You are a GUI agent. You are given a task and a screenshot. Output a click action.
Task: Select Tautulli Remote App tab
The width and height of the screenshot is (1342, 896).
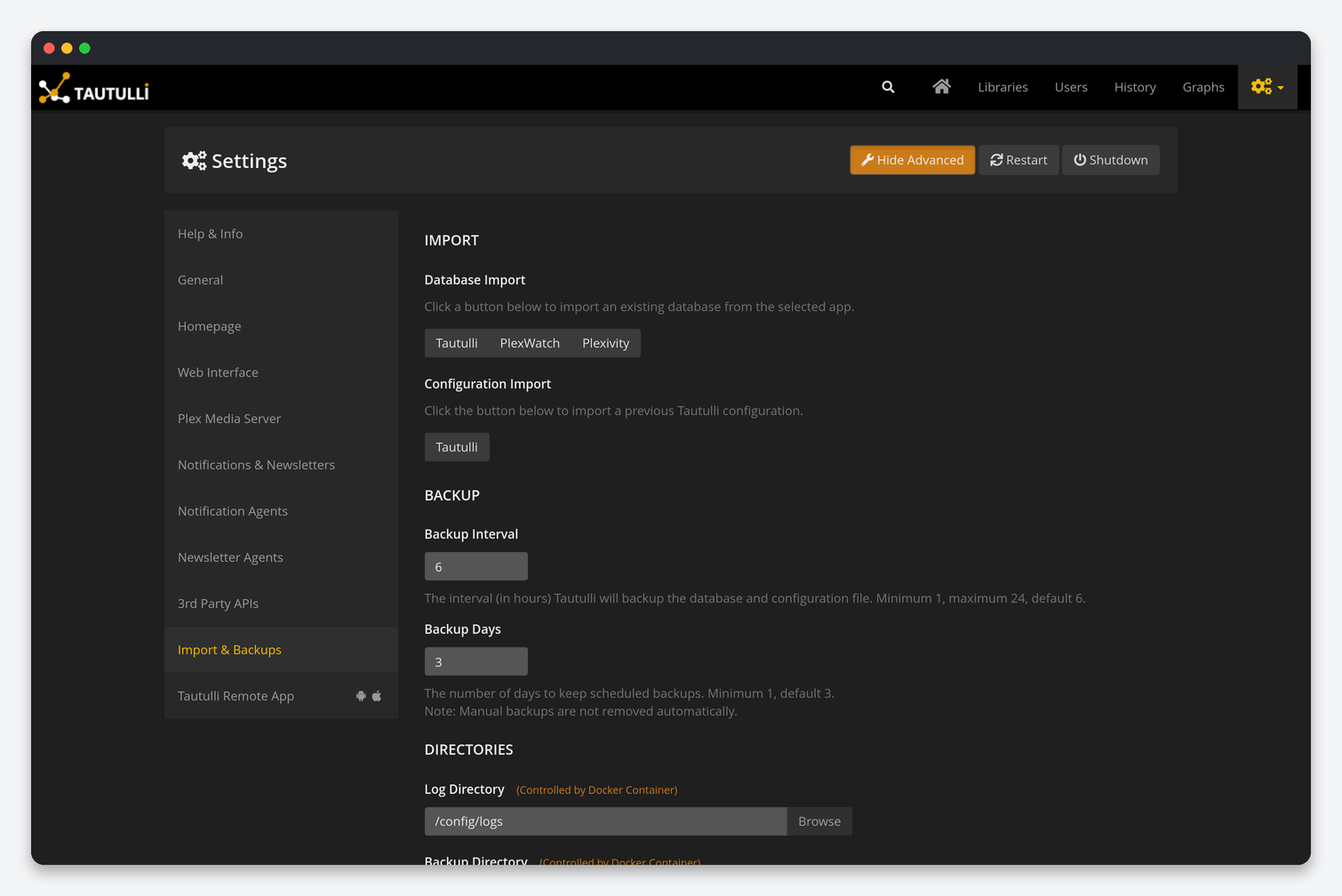coord(281,696)
